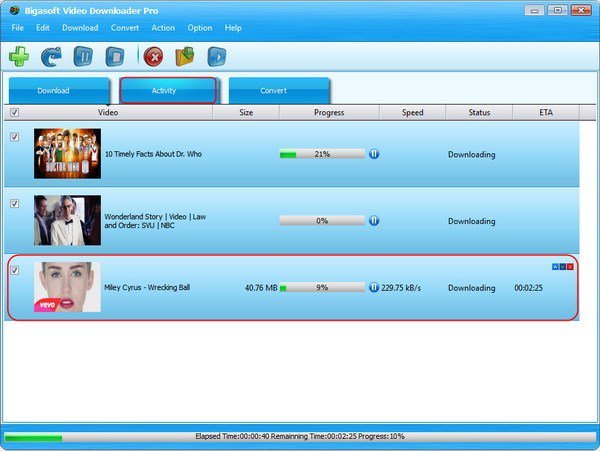
Task: Click the 21% progress bar
Action: click(322, 154)
